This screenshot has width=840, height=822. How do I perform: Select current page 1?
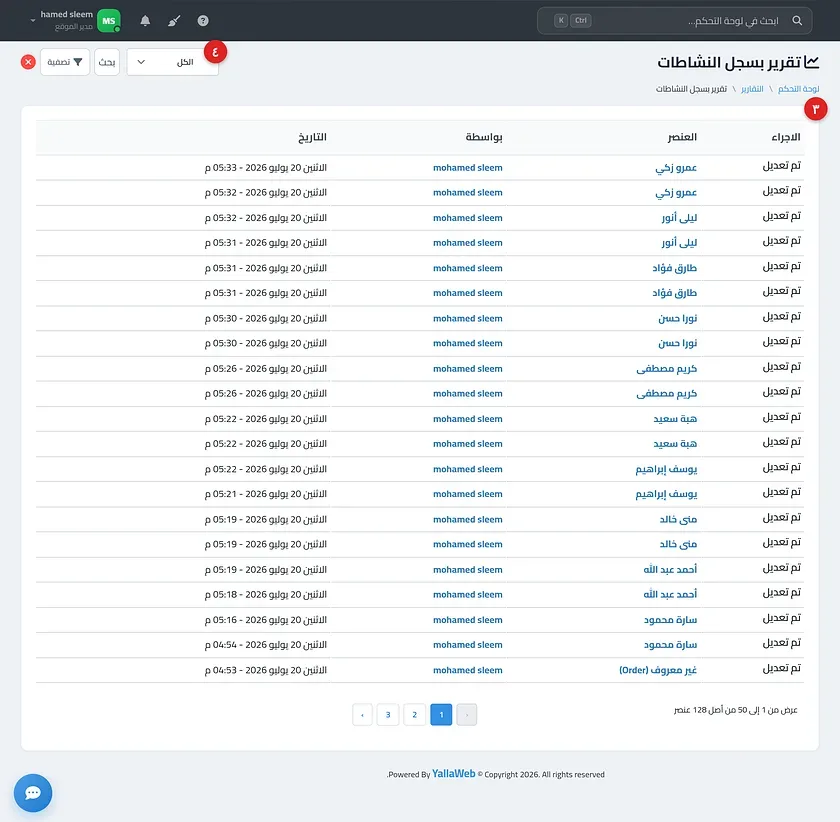point(441,714)
